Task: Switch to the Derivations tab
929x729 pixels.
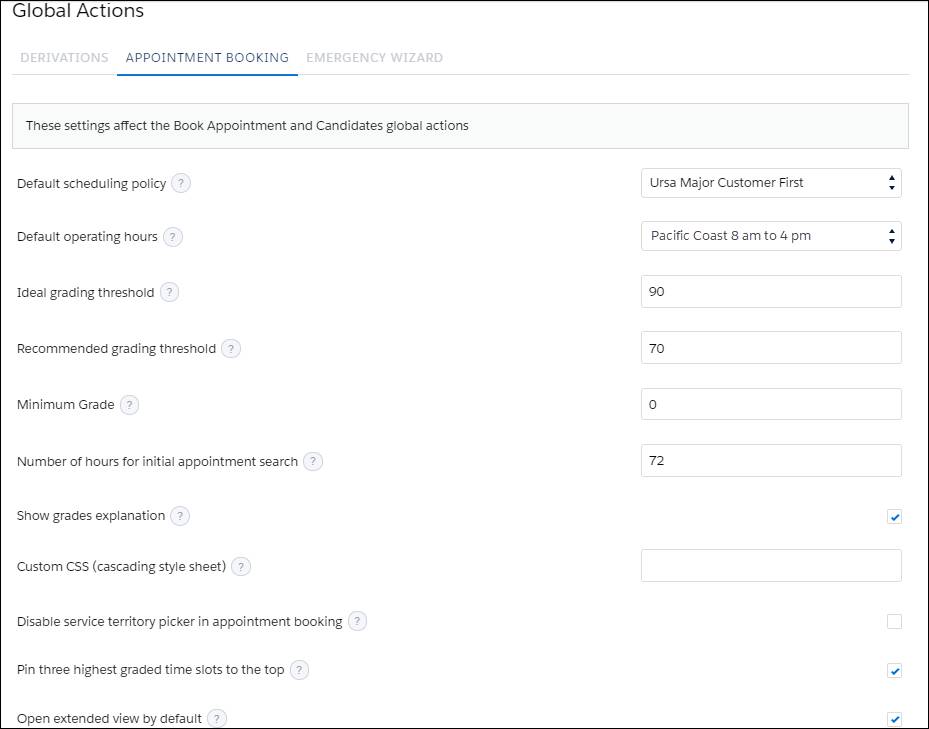Action: pyautogui.click(x=64, y=58)
